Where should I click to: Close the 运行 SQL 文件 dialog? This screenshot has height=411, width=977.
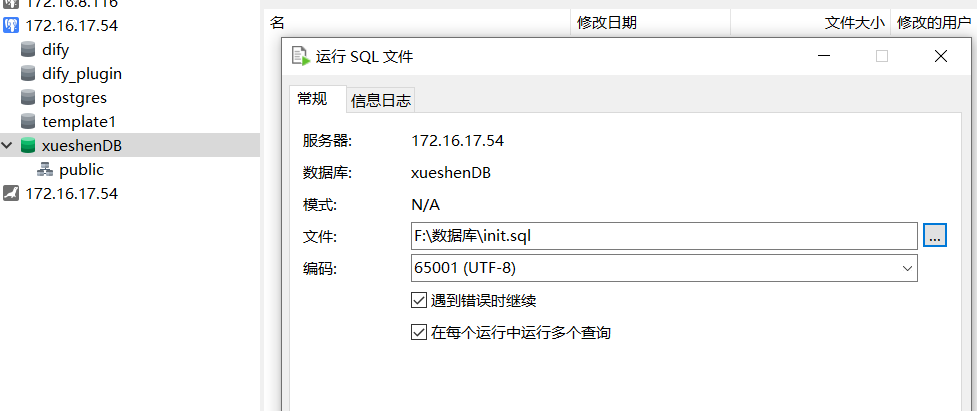point(940,57)
